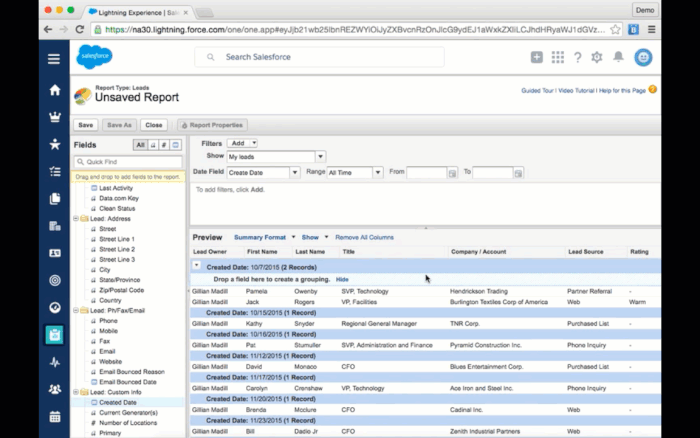700x438 pixels.
Task: Open the Show dropdown in Preview
Action: pyautogui.click(x=315, y=237)
